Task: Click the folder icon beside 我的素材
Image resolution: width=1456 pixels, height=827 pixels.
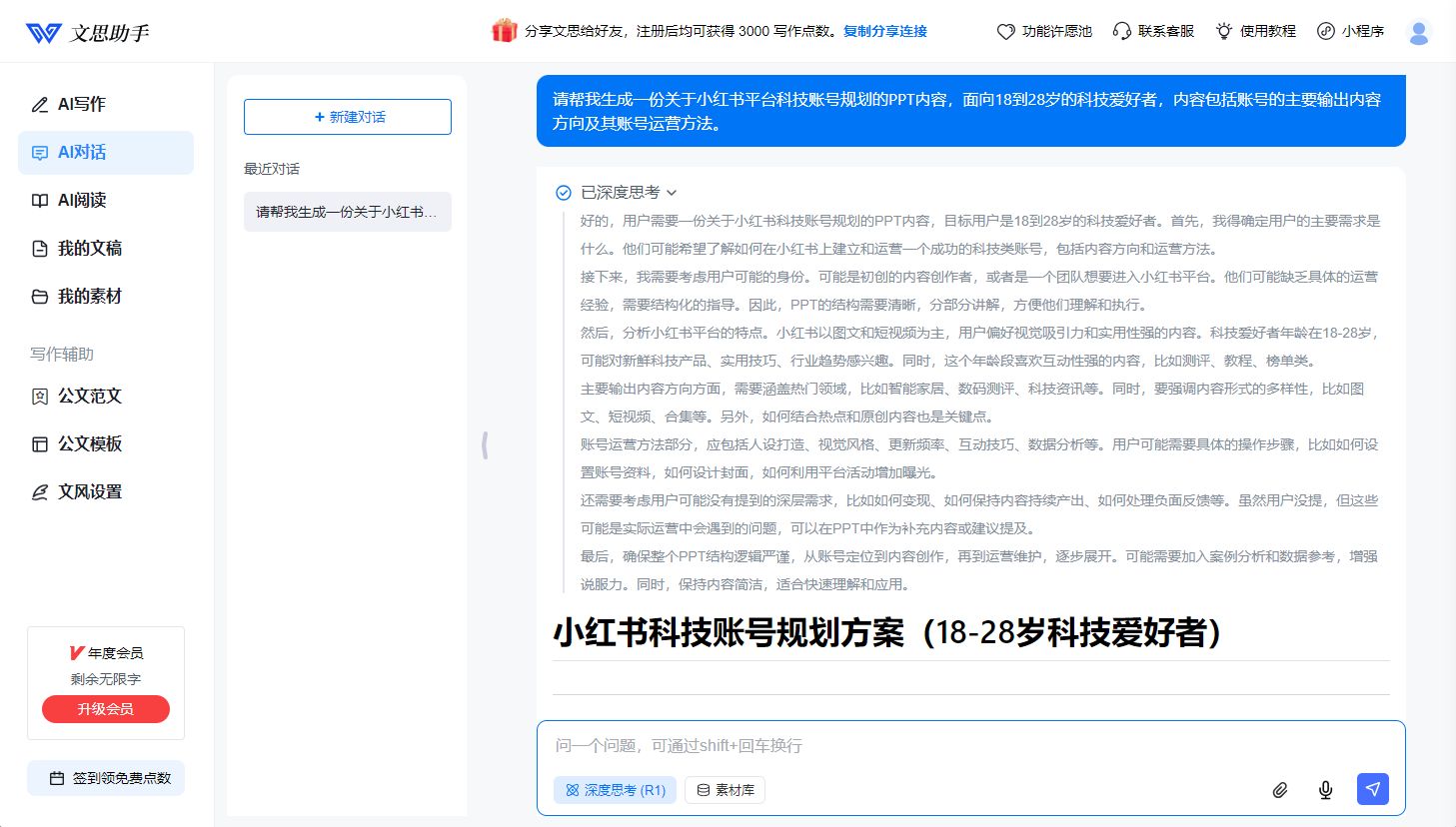Action: pos(40,297)
